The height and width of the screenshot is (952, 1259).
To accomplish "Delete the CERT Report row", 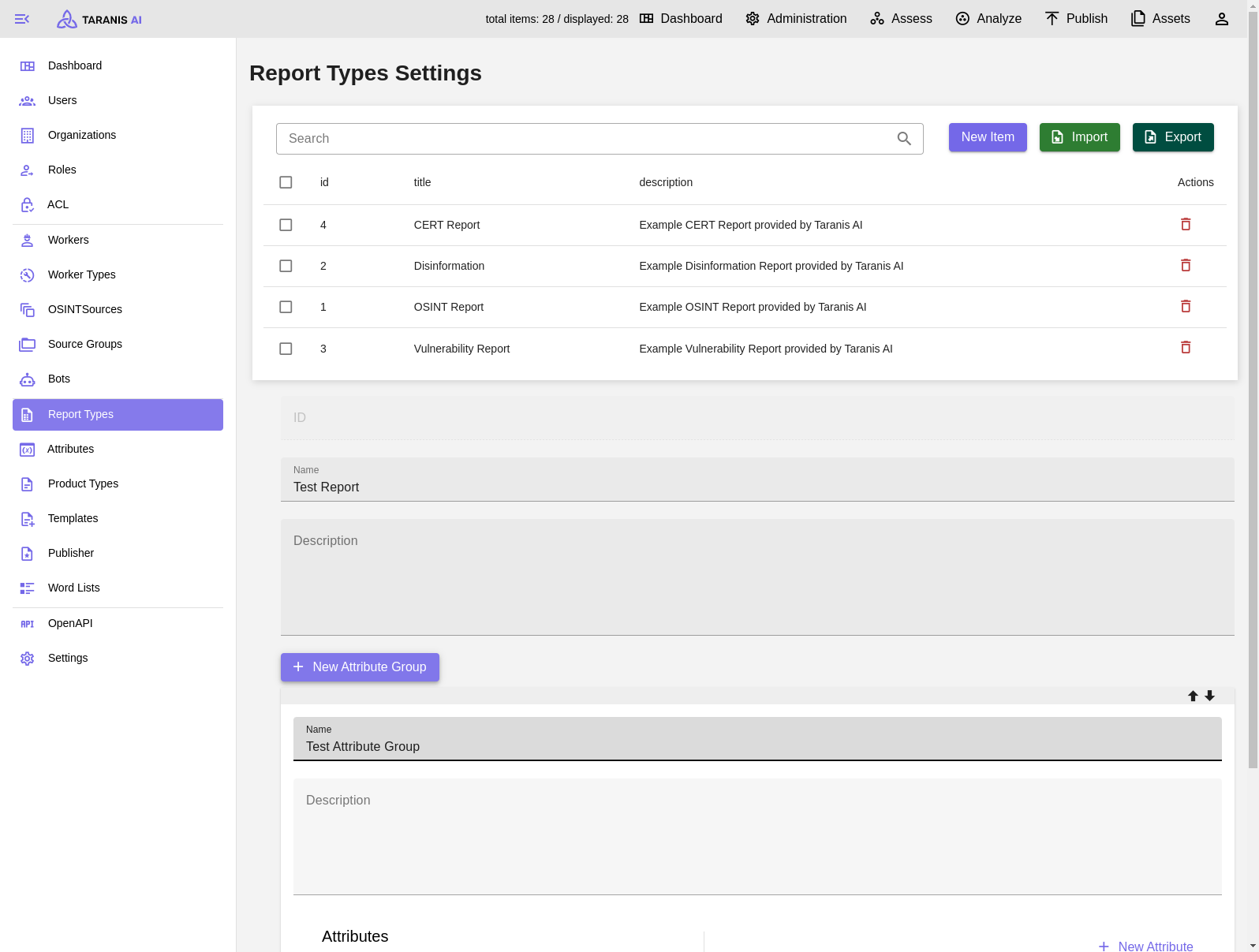I will [1186, 225].
